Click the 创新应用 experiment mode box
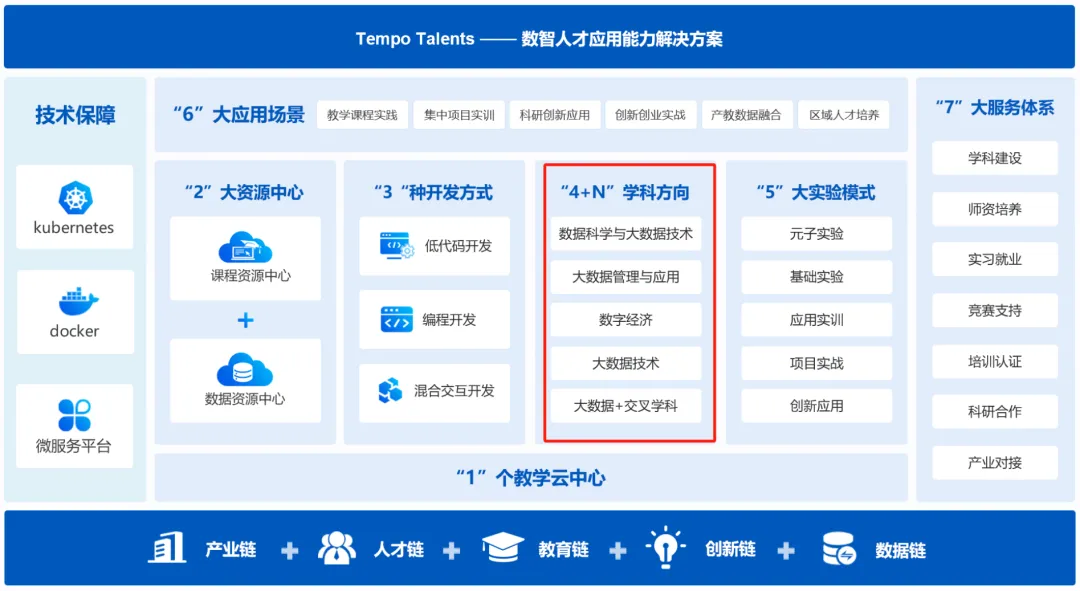This screenshot has height=591, width=1080. click(x=816, y=406)
